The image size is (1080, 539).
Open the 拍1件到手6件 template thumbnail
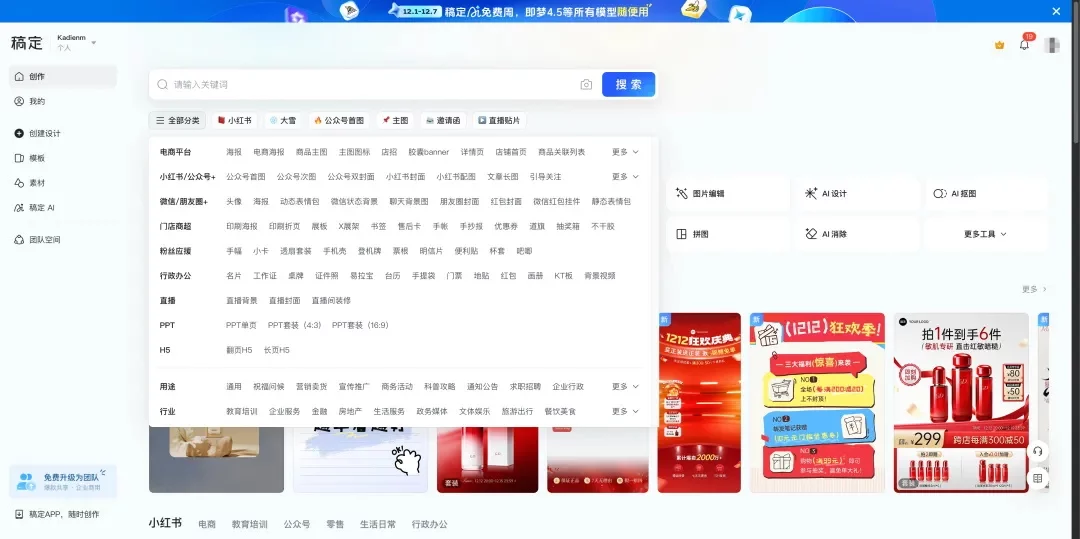[962, 403]
